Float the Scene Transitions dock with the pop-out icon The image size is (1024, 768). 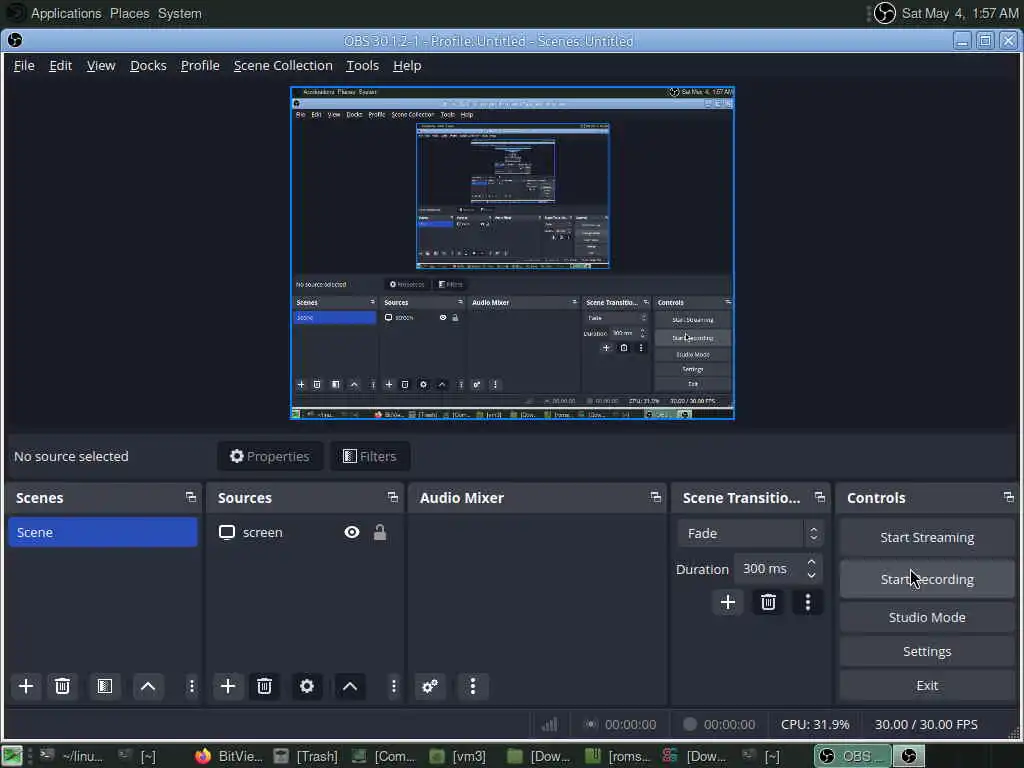click(820, 498)
